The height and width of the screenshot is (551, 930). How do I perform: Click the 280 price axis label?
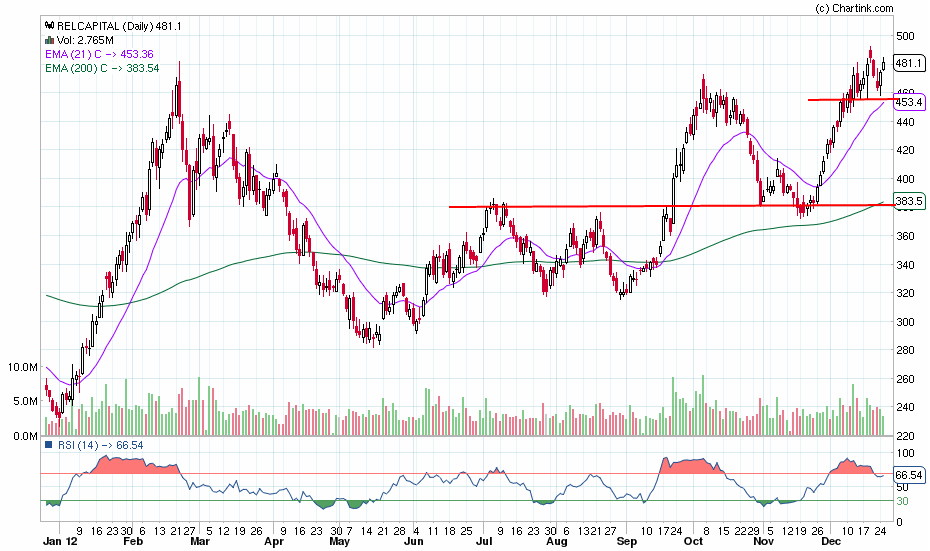coord(905,350)
